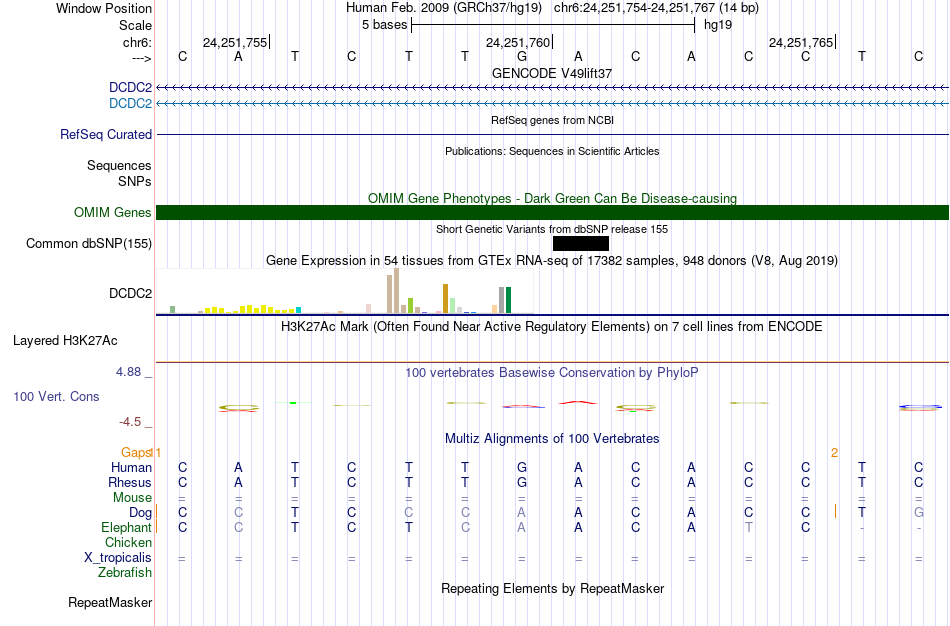The image size is (950, 626).
Task: Click the DCDC2 label beside GTEx chart
Action: [130, 293]
